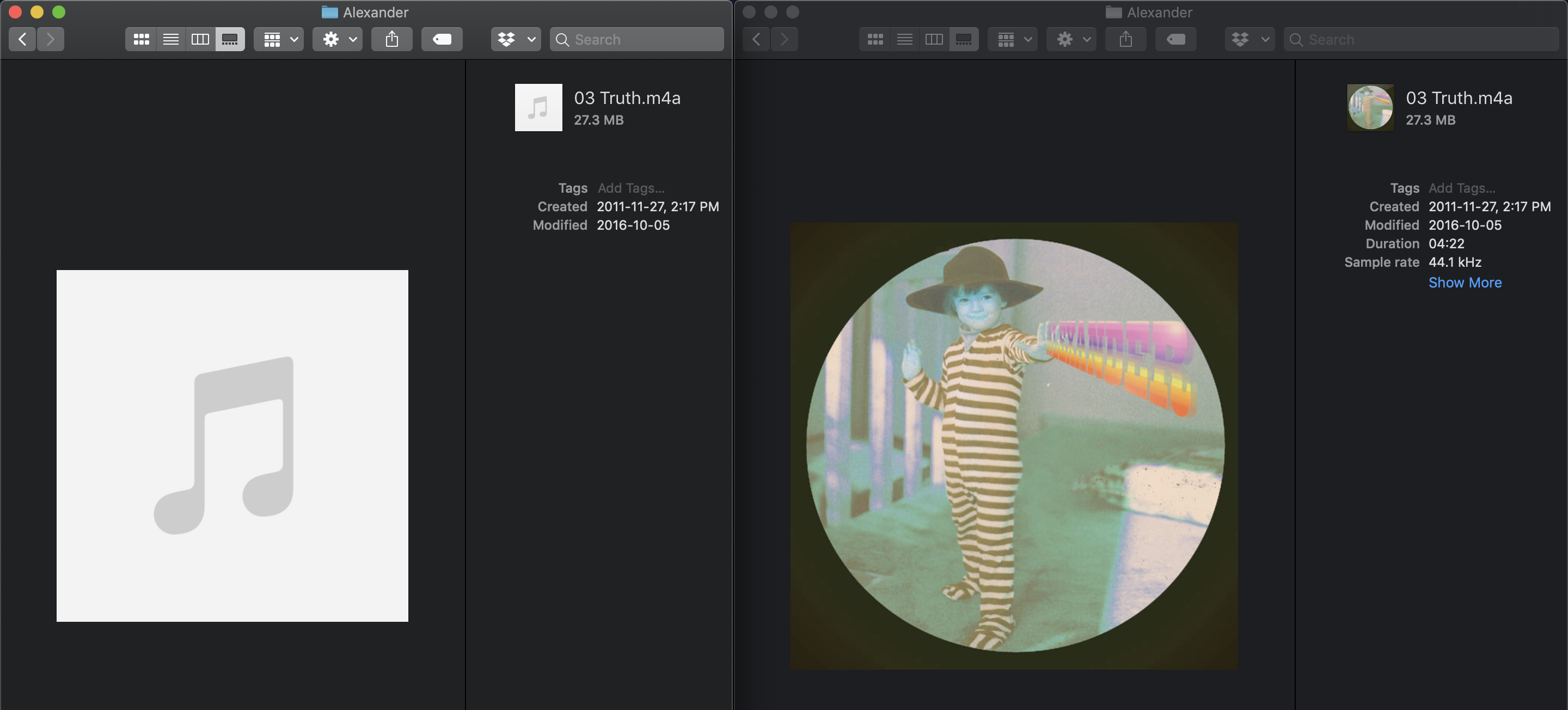Switch left window to list view
The height and width of the screenshot is (710, 1568).
[x=170, y=40]
